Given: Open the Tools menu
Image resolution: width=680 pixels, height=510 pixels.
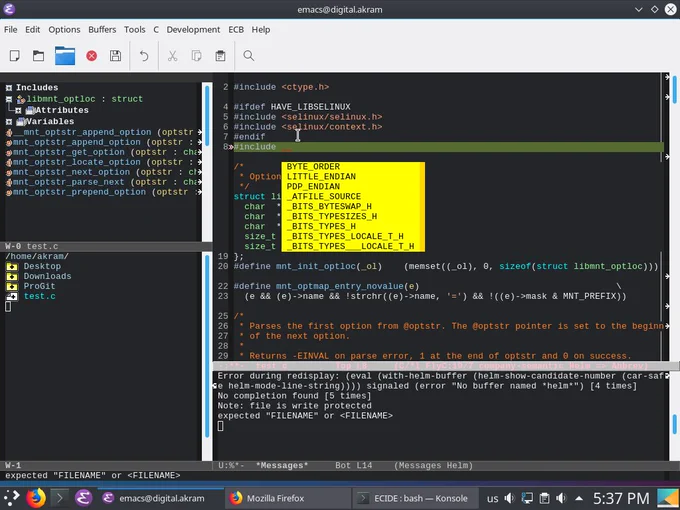Looking at the screenshot, I should pyautogui.click(x=134, y=29).
